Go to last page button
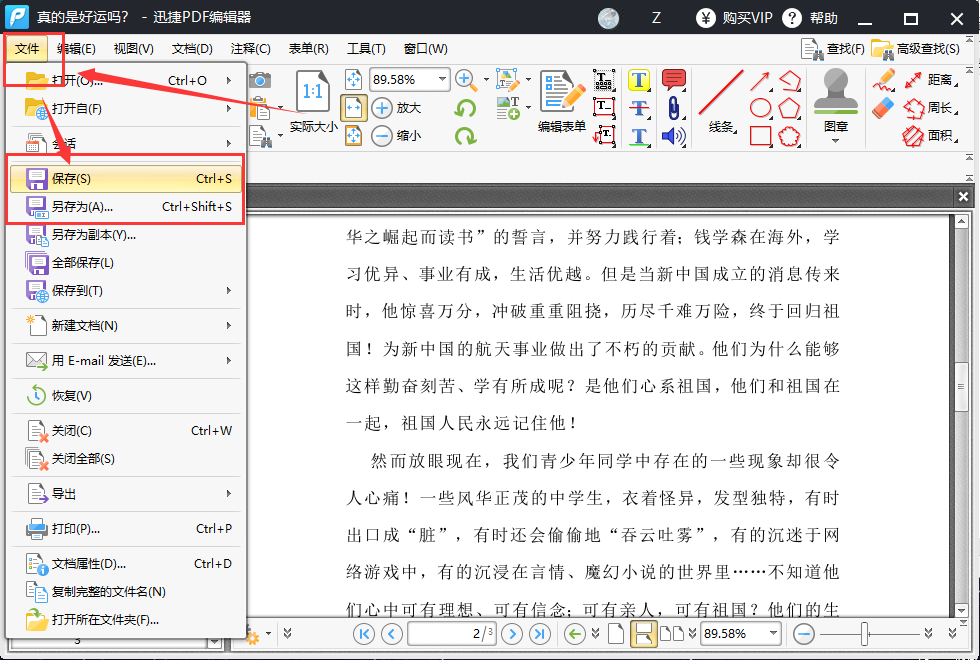Screen dimensions: 980x660 pyautogui.click(x=540, y=634)
